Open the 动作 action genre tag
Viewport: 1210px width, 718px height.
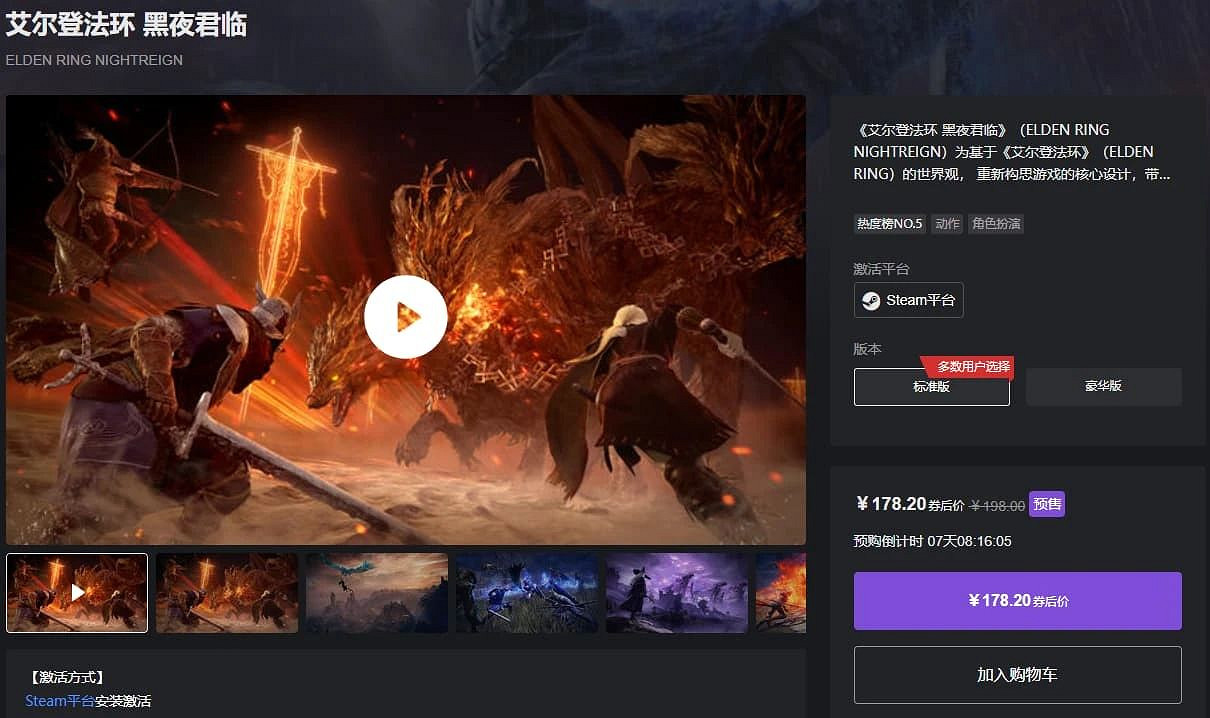pos(947,224)
